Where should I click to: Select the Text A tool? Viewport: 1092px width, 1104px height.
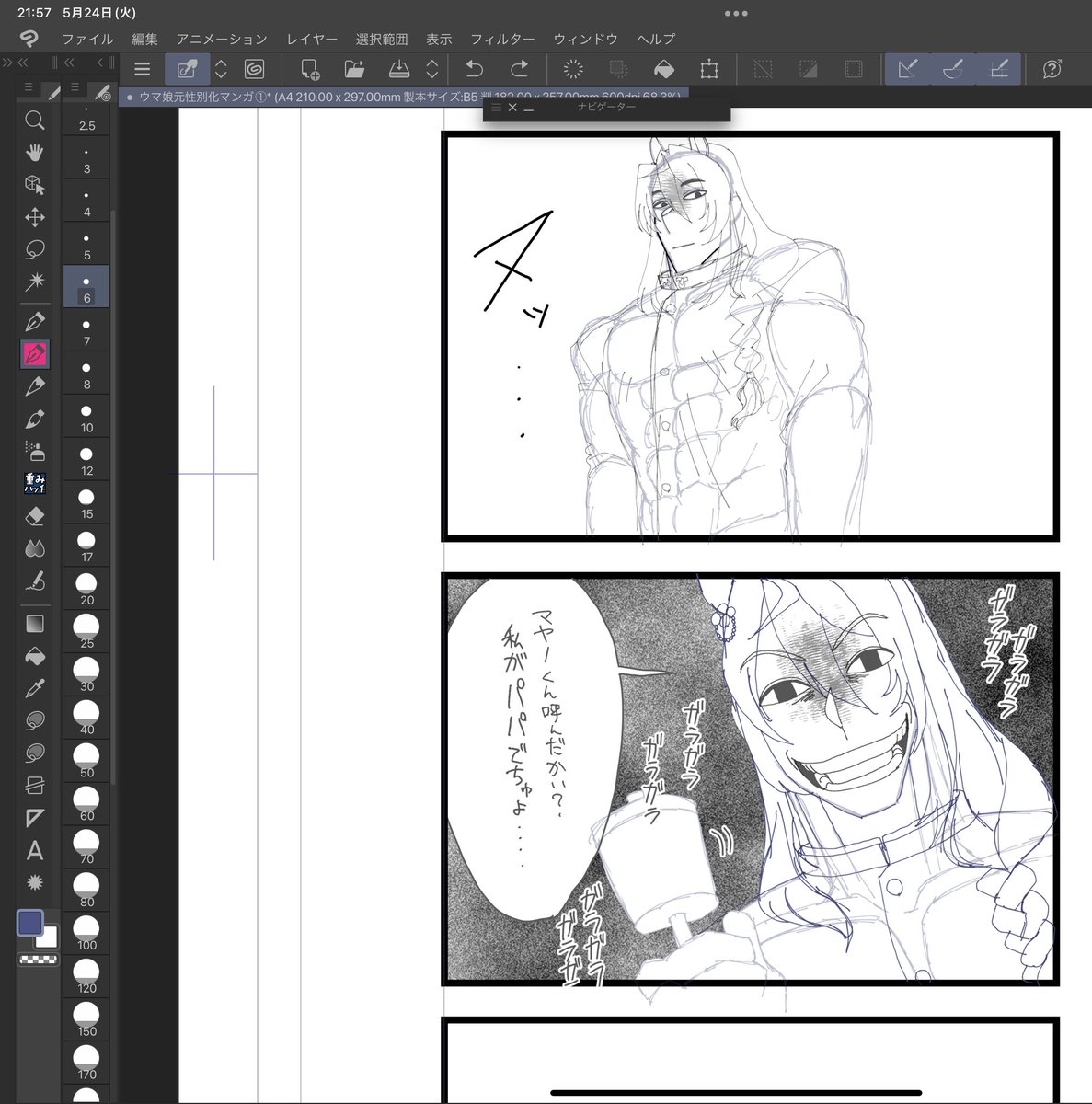click(x=35, y=850)
